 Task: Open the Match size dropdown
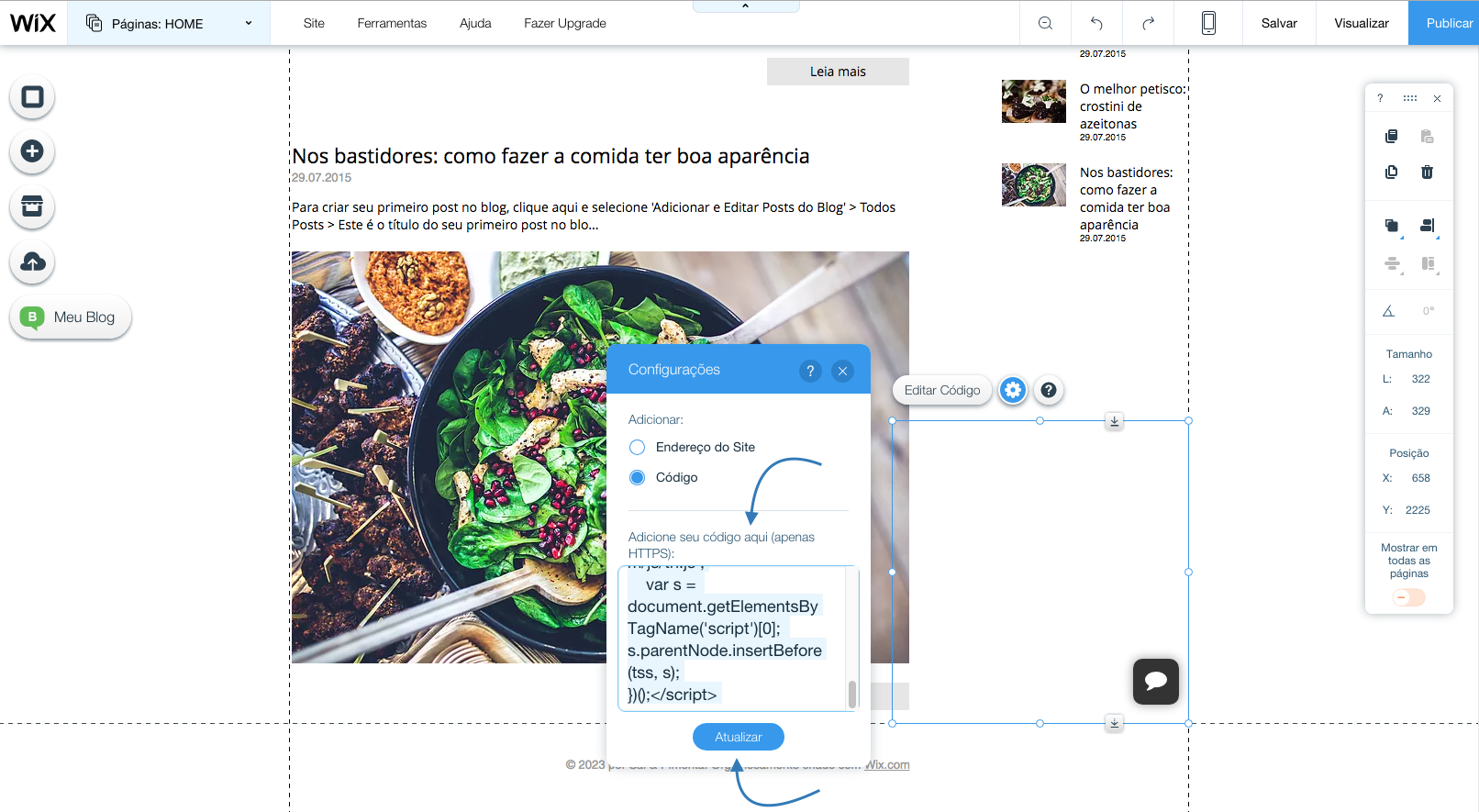(x=1428, y=264)
